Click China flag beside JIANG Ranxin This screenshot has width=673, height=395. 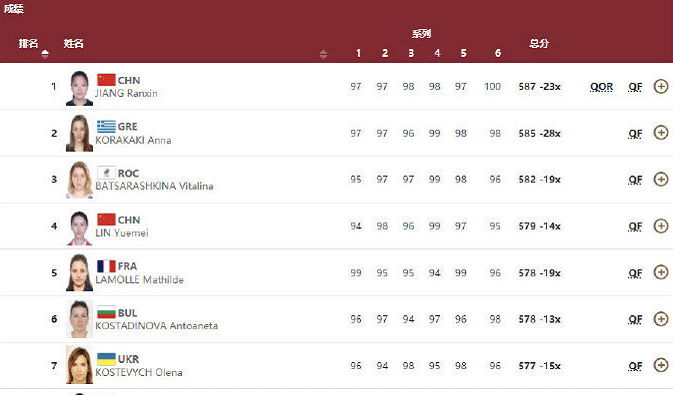pyautogui.click(x=106, y=80)
